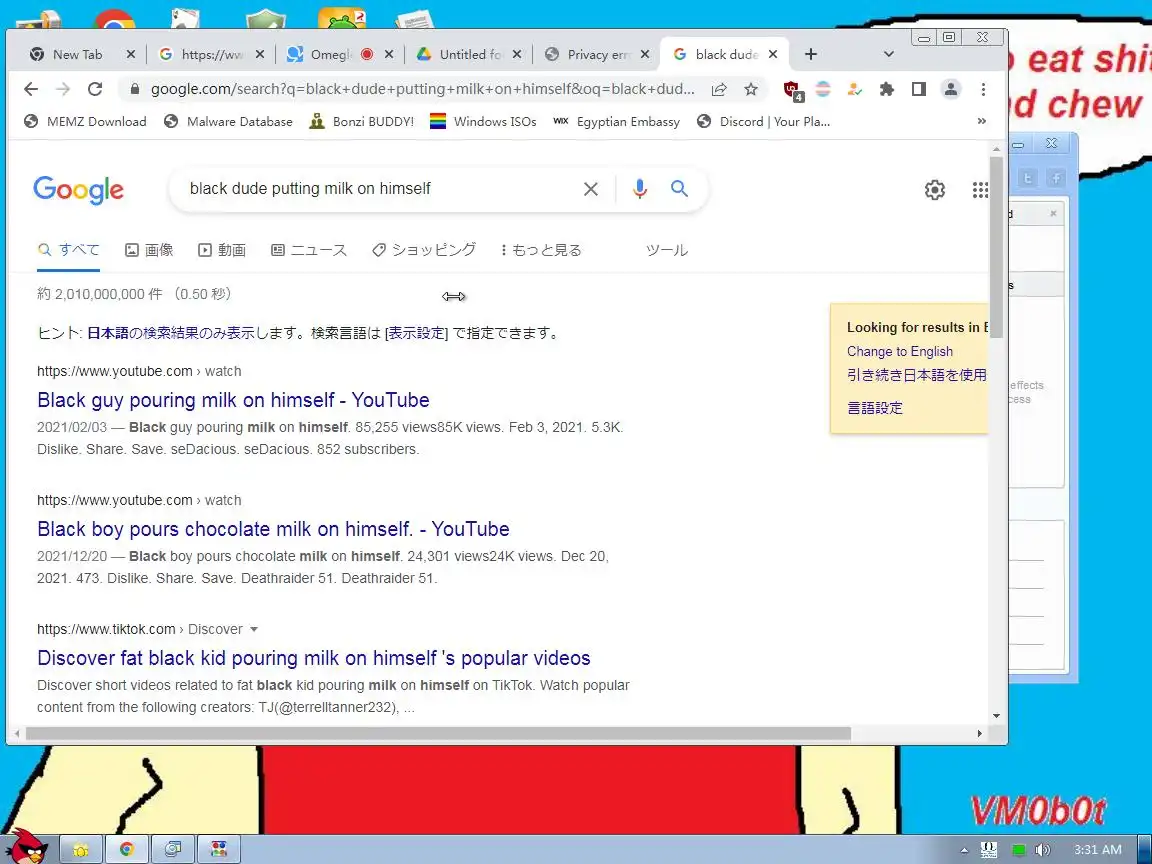Expand the TikTok result dropdown arrow
The height and width of the screenshot is (864, 1152).
coord(254,630)
